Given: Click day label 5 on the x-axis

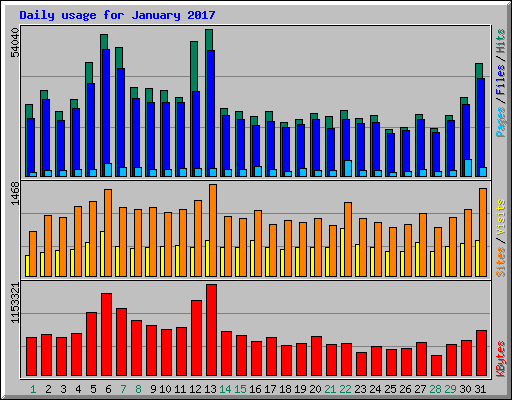Looking at the screenshot, I should (93, 389).
